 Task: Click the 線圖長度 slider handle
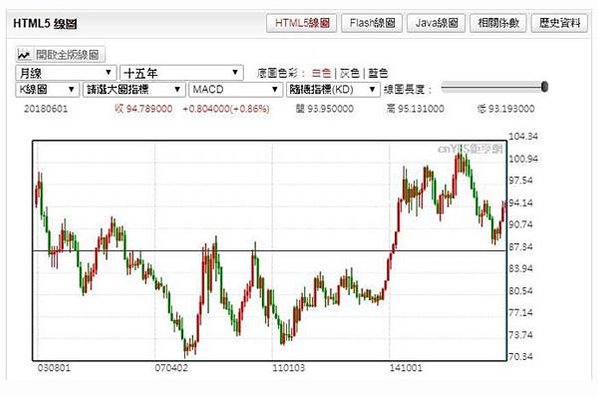coord(545,87)
